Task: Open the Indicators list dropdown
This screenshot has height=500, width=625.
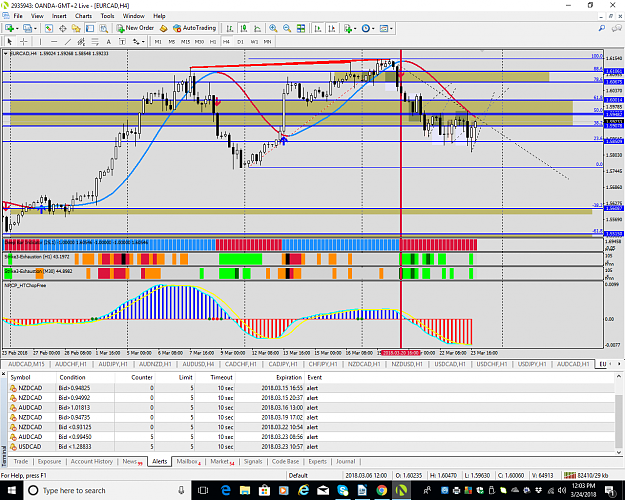Action: [x=350, y=28]
